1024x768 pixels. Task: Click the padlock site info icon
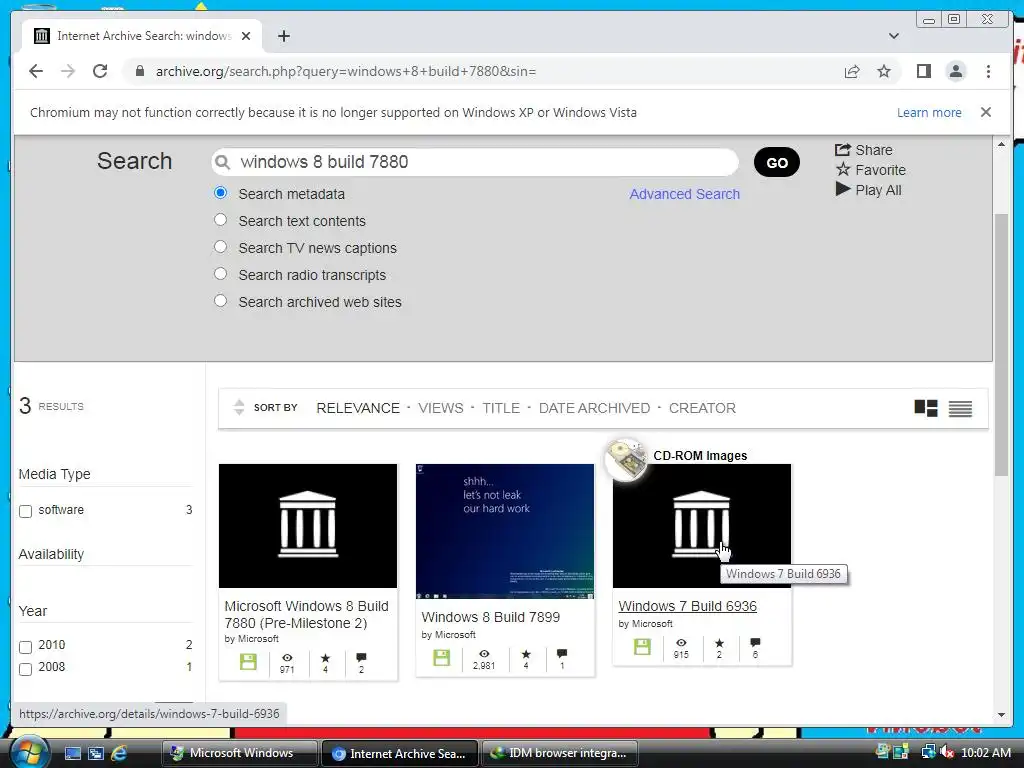(140, 71)
